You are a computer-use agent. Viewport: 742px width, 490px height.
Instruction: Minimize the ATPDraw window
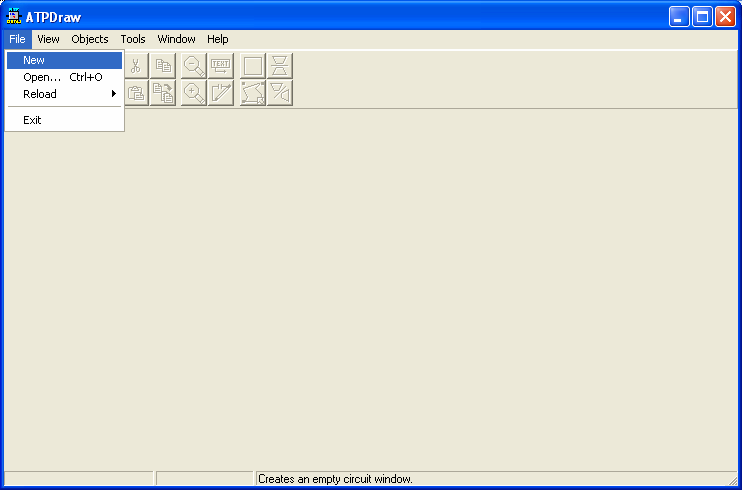click(x=679, y=17)
